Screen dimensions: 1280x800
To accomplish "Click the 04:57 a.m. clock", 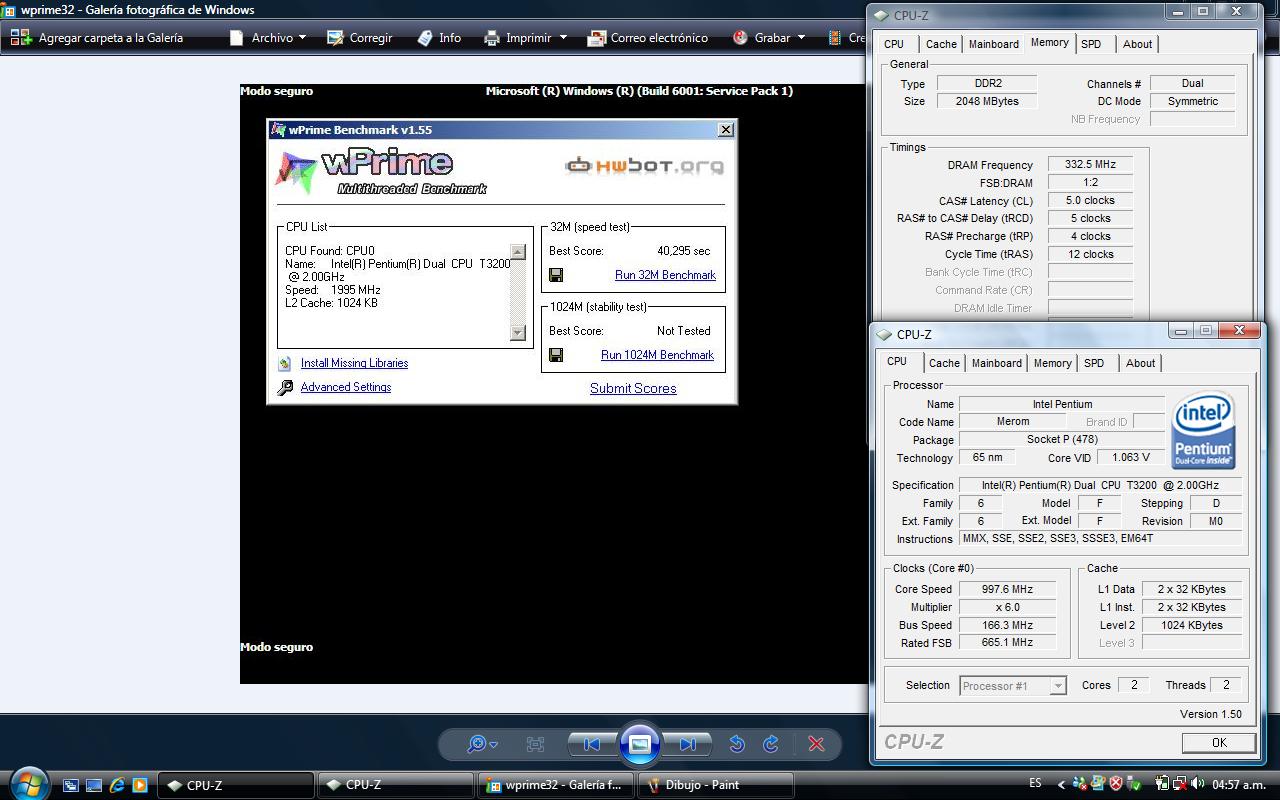I will coord(1238,785).
